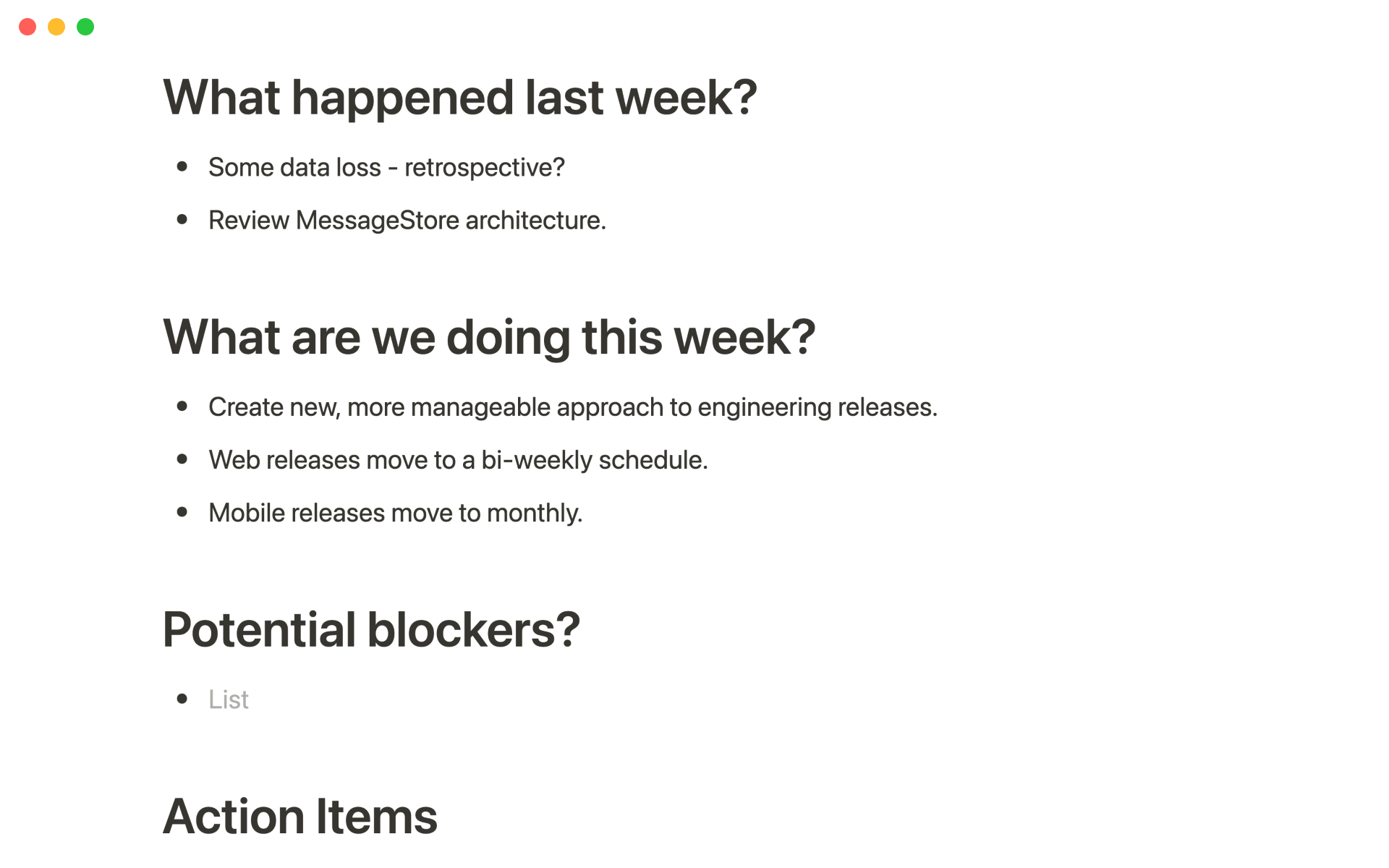Click the 'List' placeholder under Potential blockers
This screenshot has width=1389, height=868.
[228, 698]
